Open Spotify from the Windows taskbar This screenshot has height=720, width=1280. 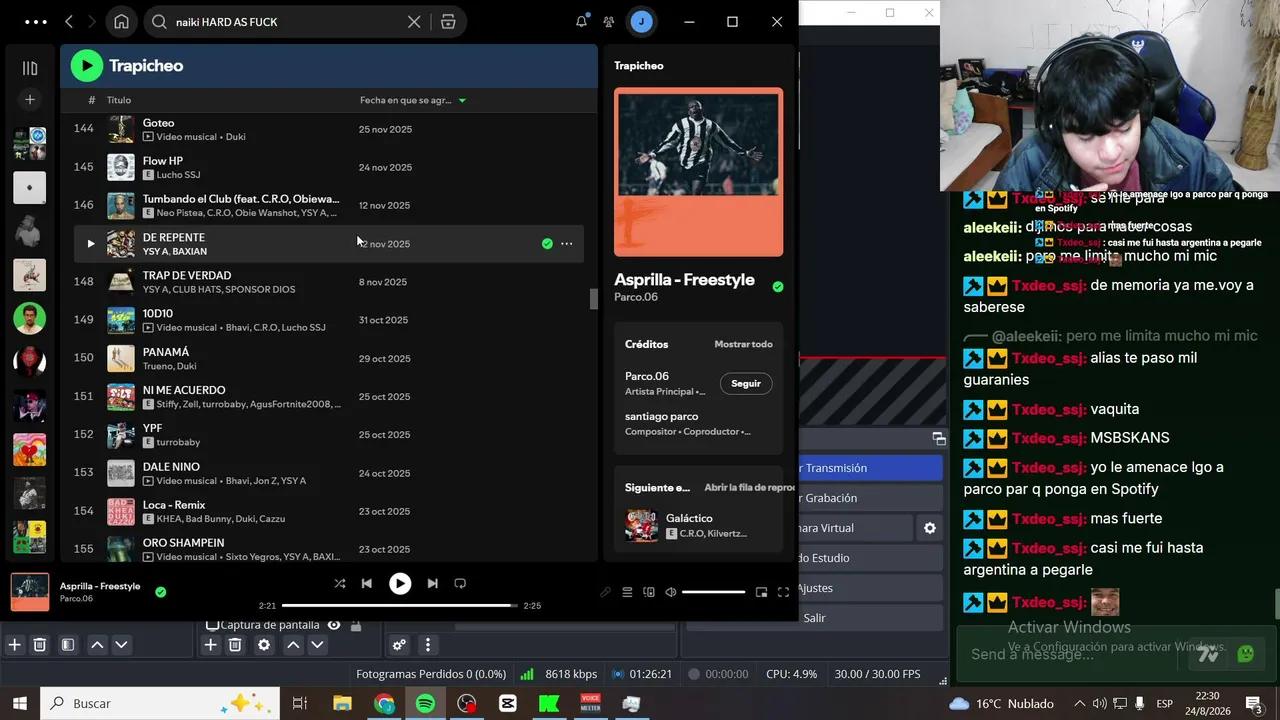pos(425,704)
